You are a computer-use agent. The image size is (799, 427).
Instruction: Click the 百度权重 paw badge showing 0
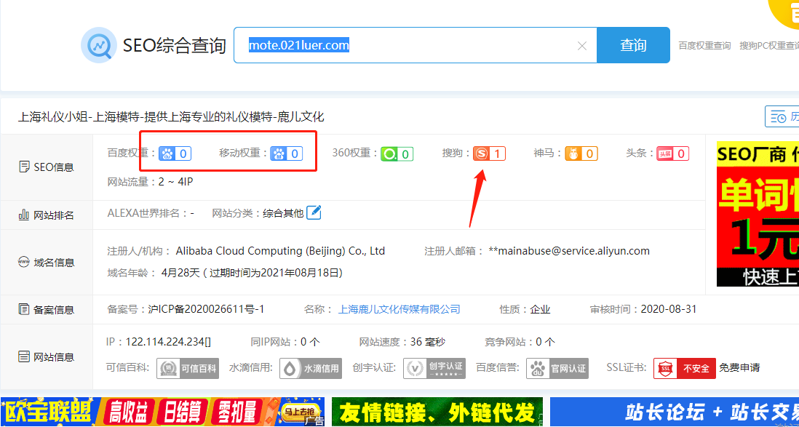pyautogui.click(x=175, y=153)
